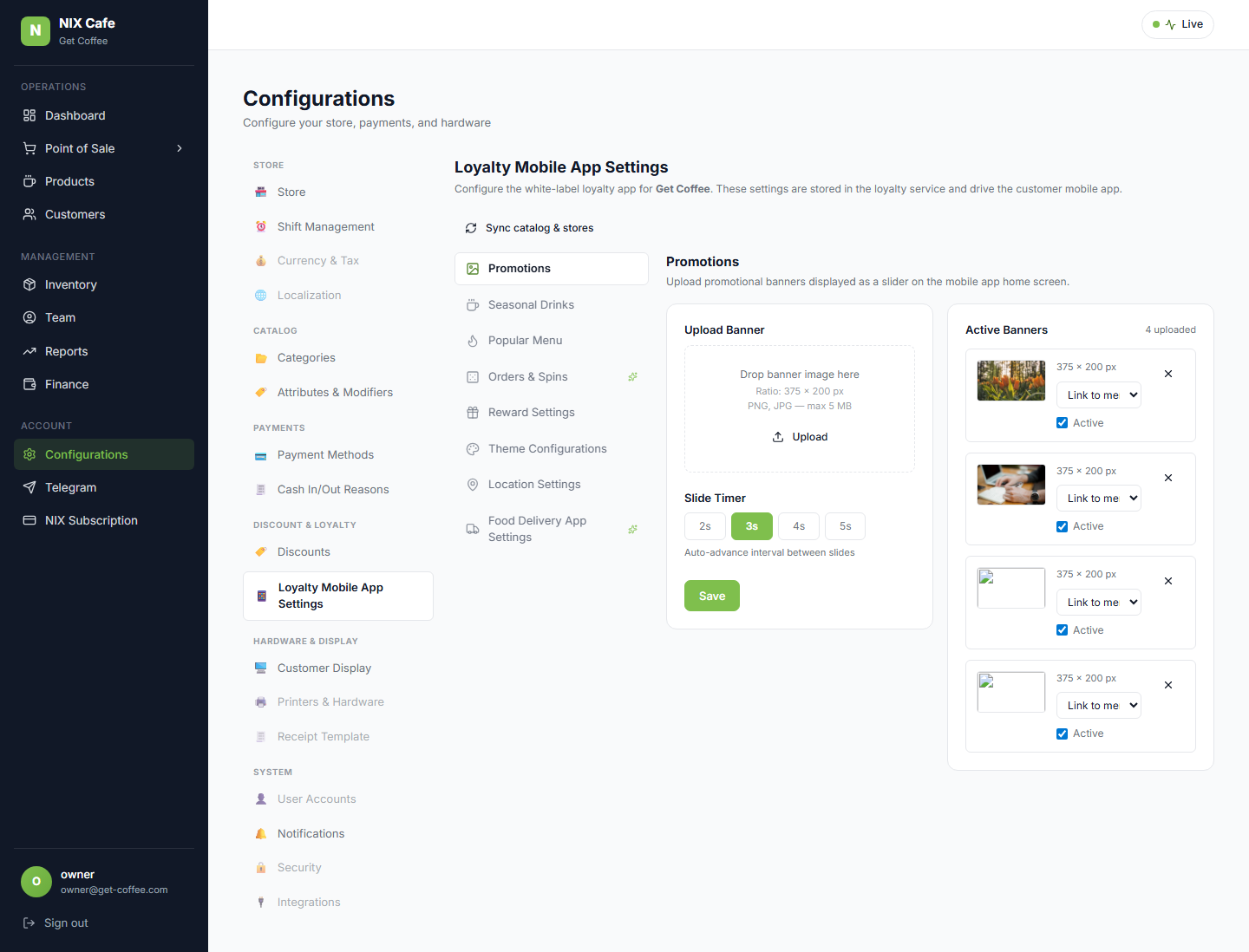
Task: Click the upload arrow icon in banner dropzone
Action: [x=778, y=437]
